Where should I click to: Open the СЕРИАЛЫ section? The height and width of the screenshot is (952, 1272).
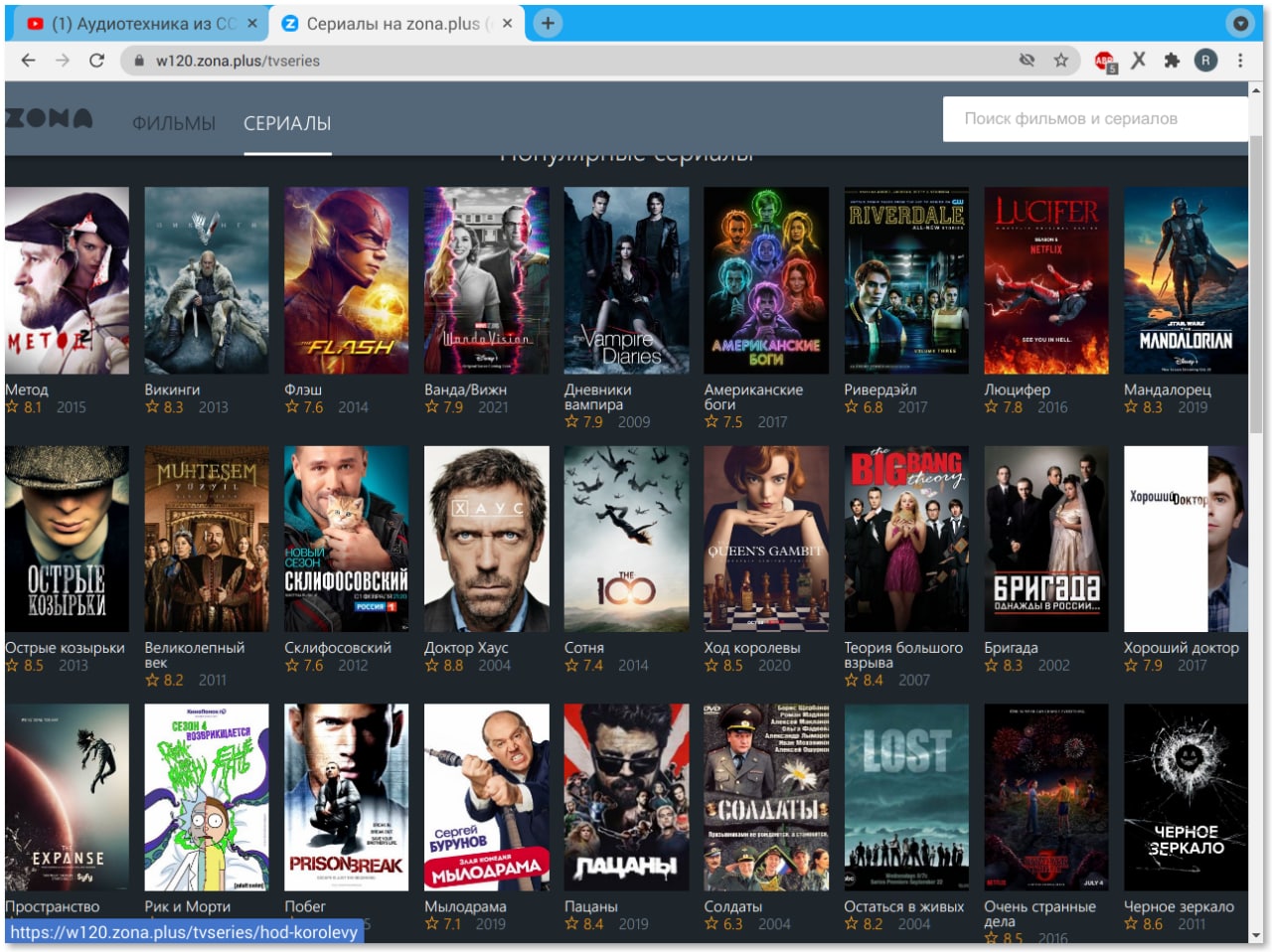(287, 123)
